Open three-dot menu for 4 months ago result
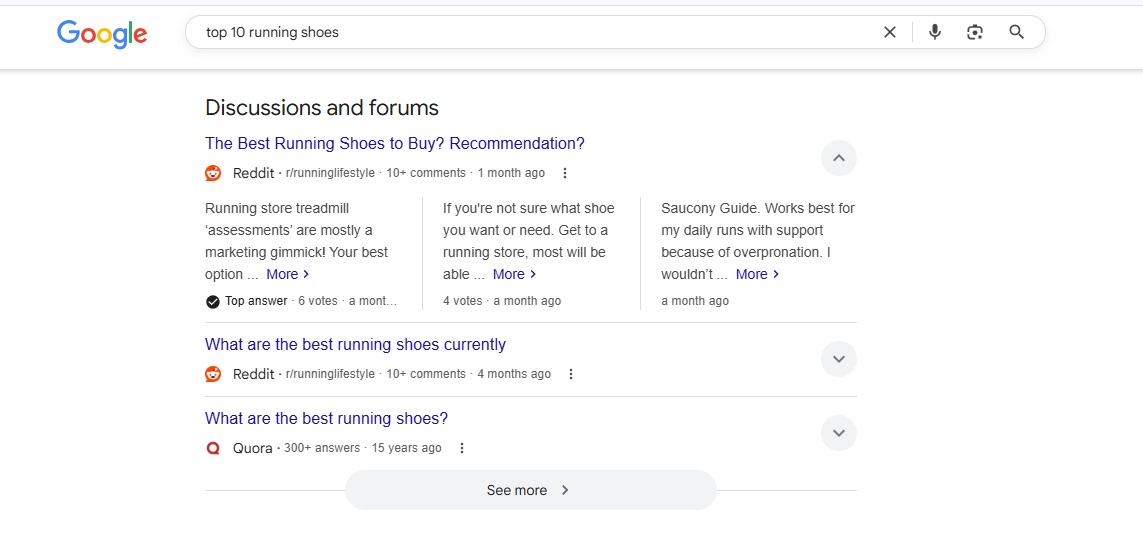 571,374
